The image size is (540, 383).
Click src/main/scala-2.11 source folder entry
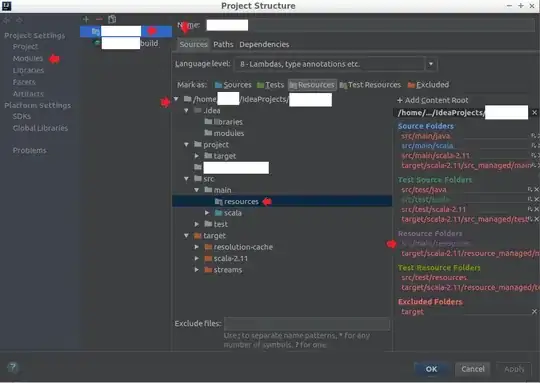click(436, 156)
